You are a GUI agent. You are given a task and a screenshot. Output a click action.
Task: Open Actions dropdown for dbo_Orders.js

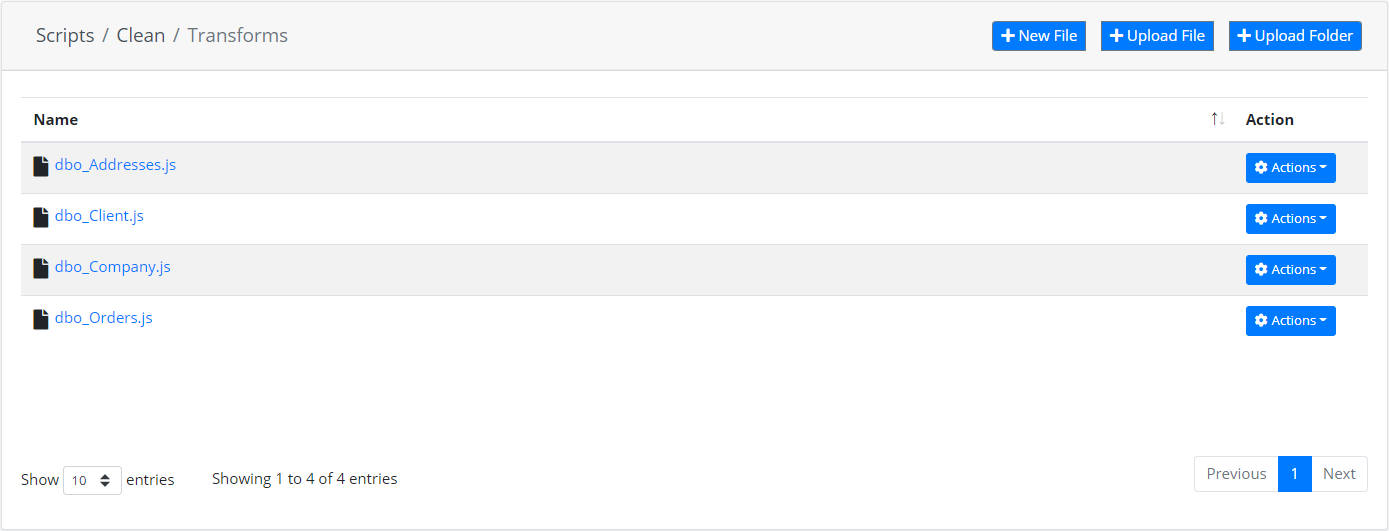1290,321
